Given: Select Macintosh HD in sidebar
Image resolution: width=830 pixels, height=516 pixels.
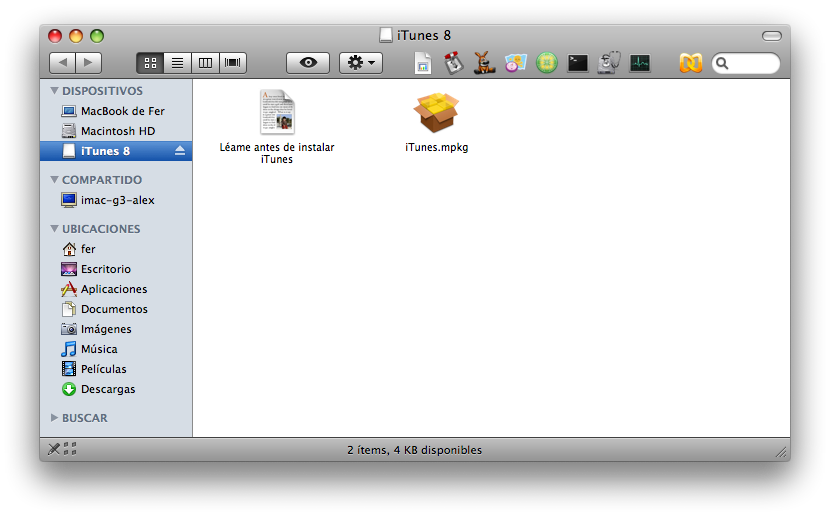Looking at the screenshot, I should (116, 131).
